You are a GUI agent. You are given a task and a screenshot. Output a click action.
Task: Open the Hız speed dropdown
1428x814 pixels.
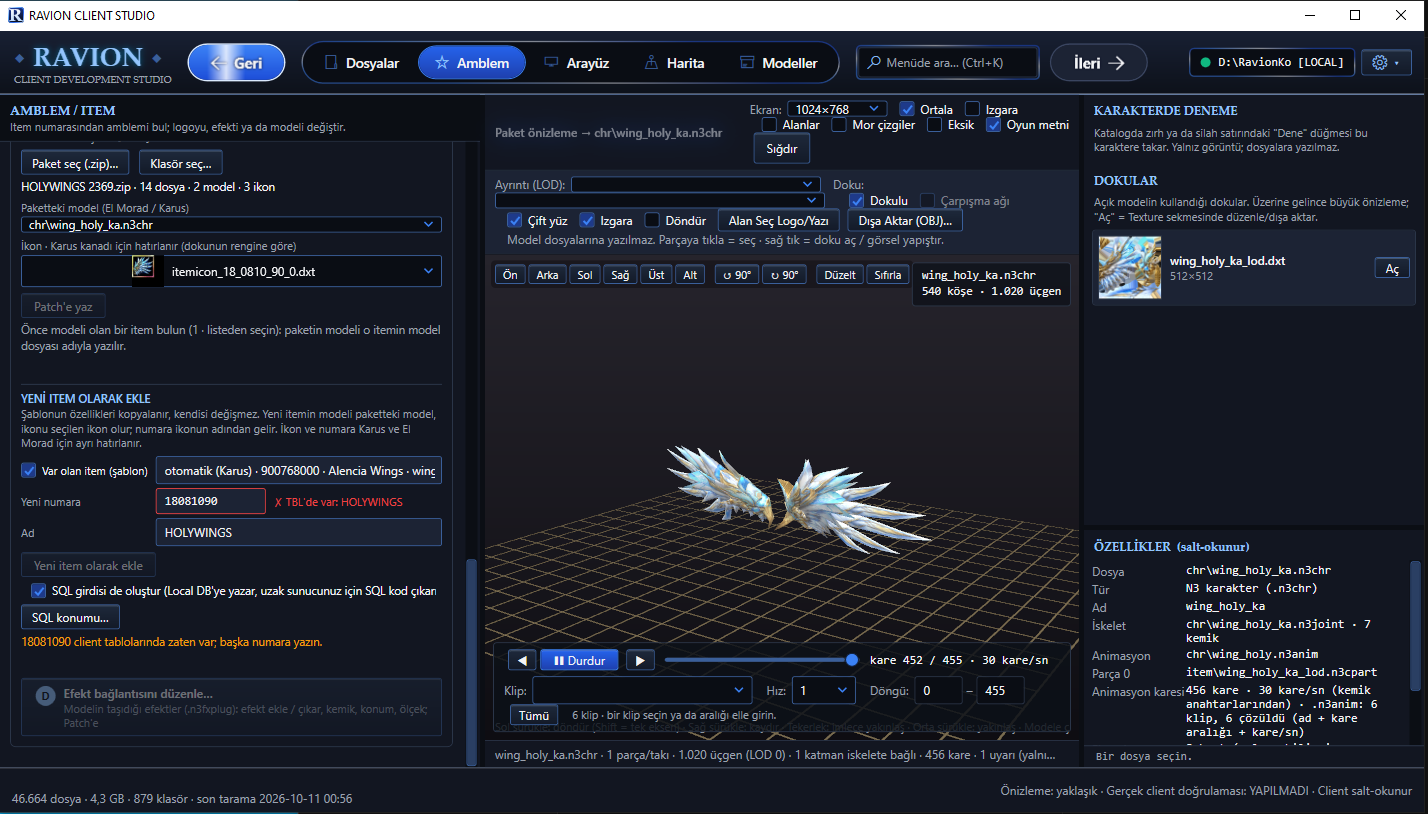(x=824, y=690)
